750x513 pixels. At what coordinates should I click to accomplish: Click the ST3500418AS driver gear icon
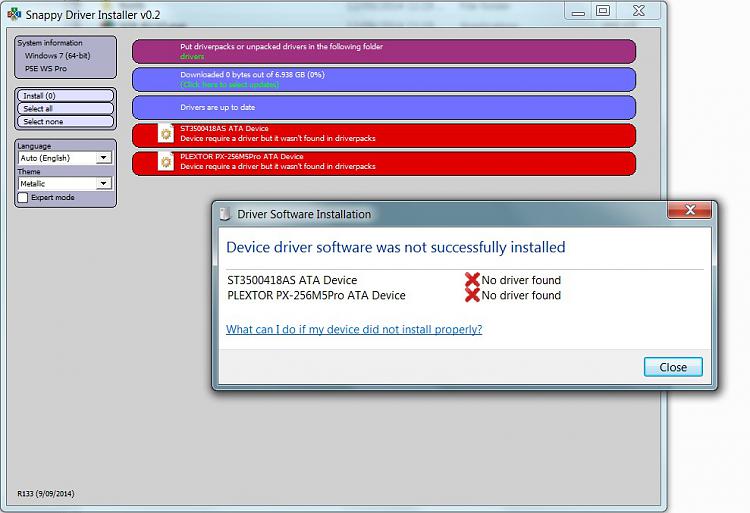(x=165, y=134)
